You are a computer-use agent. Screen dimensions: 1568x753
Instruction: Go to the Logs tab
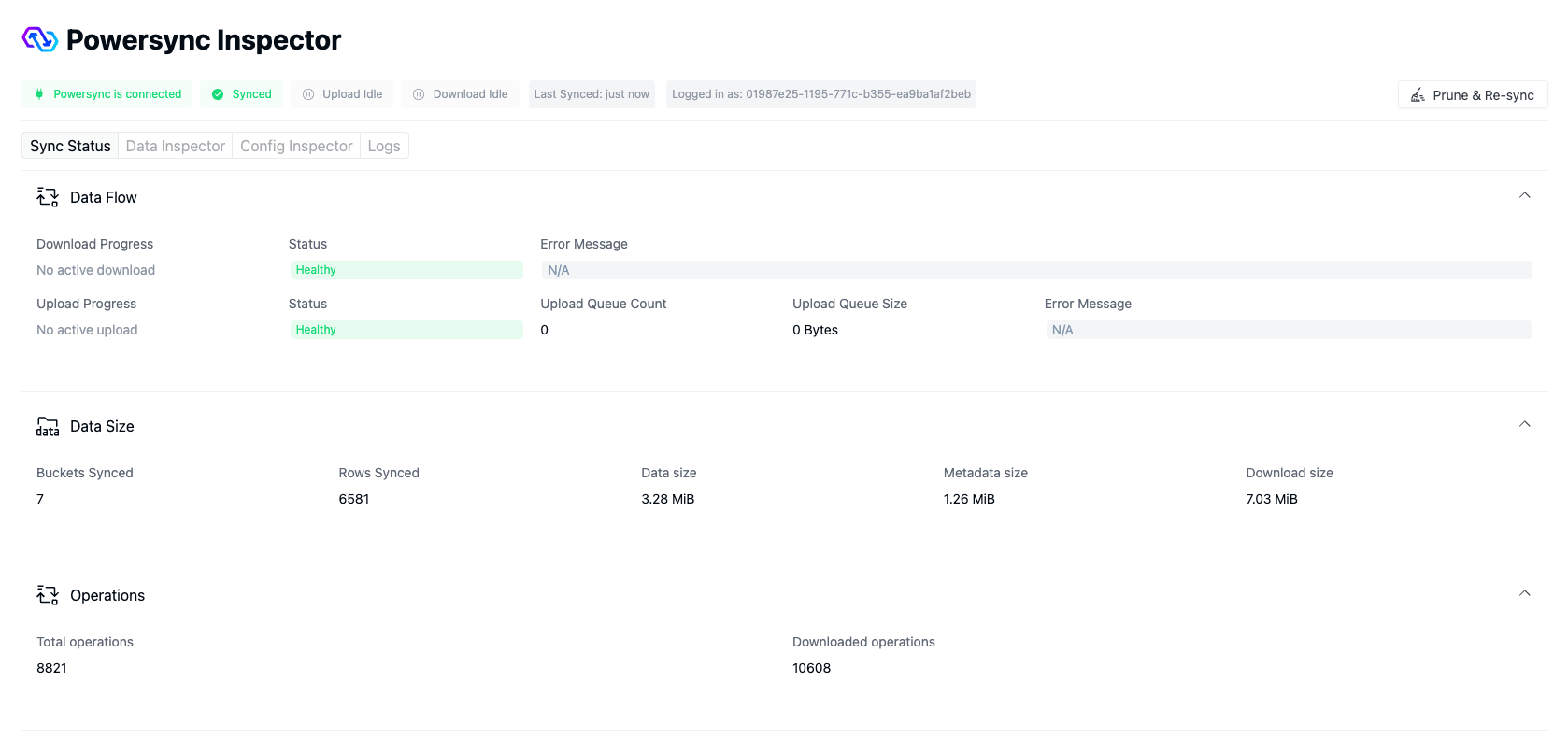384,146
